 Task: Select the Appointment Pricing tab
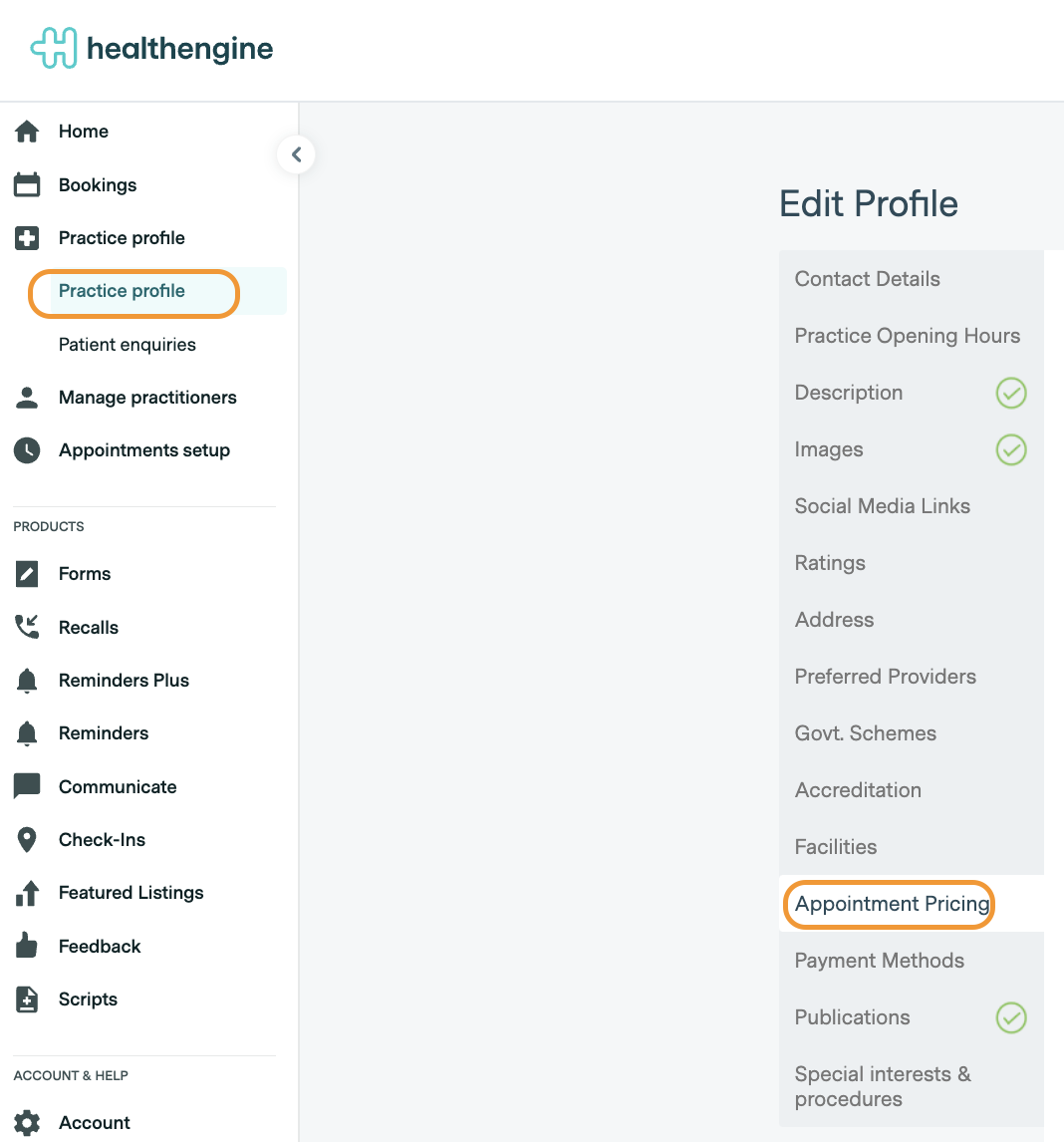892,904
